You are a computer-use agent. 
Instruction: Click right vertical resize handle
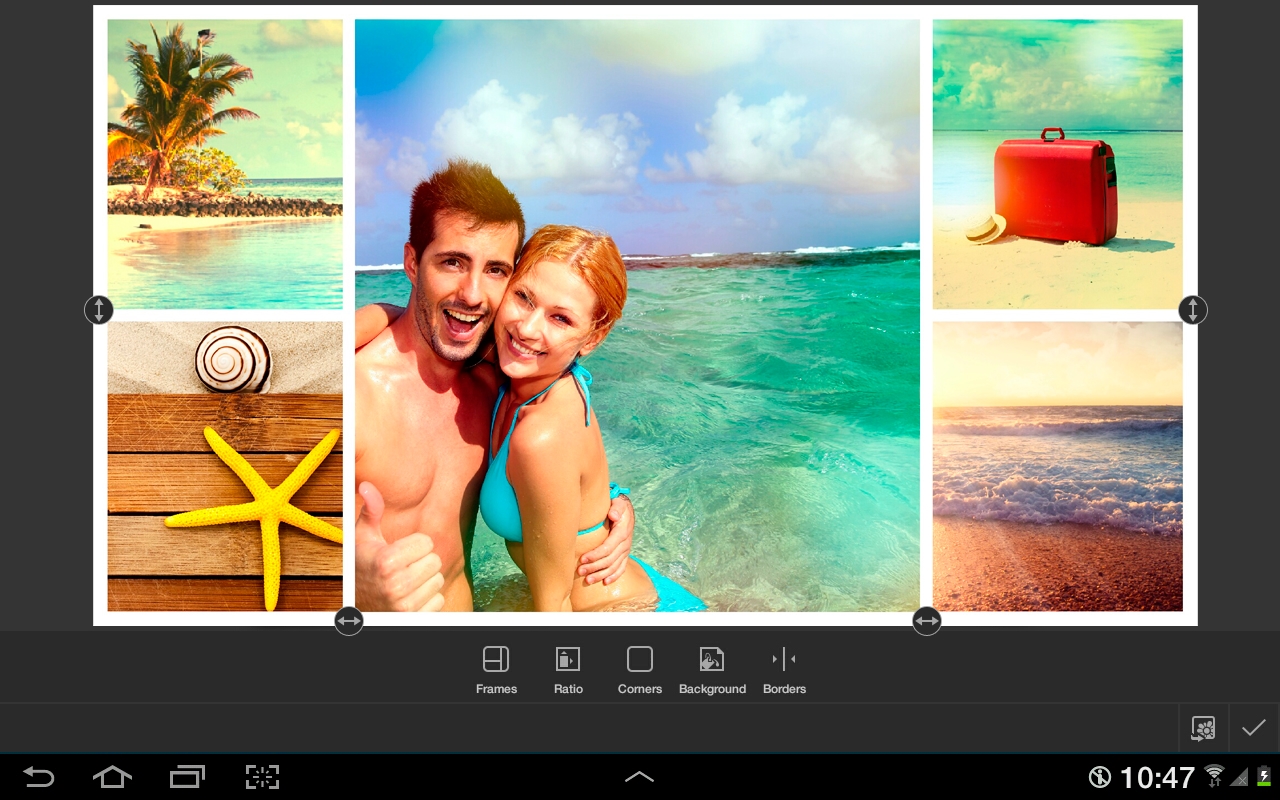(x=1193, y=310)
